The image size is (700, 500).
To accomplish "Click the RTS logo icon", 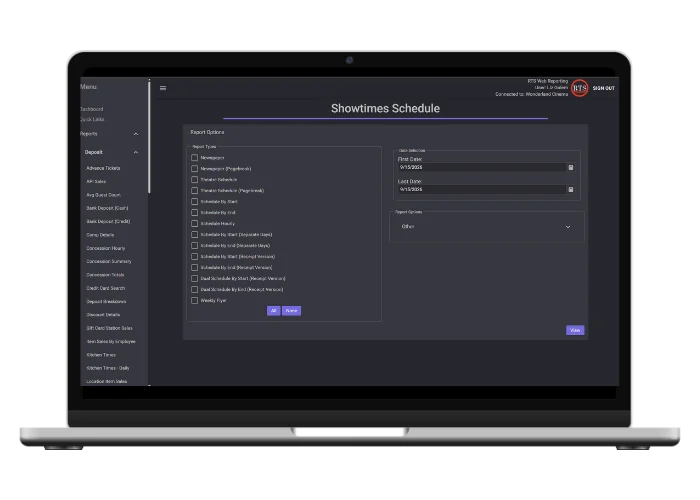I will (579, 88).
